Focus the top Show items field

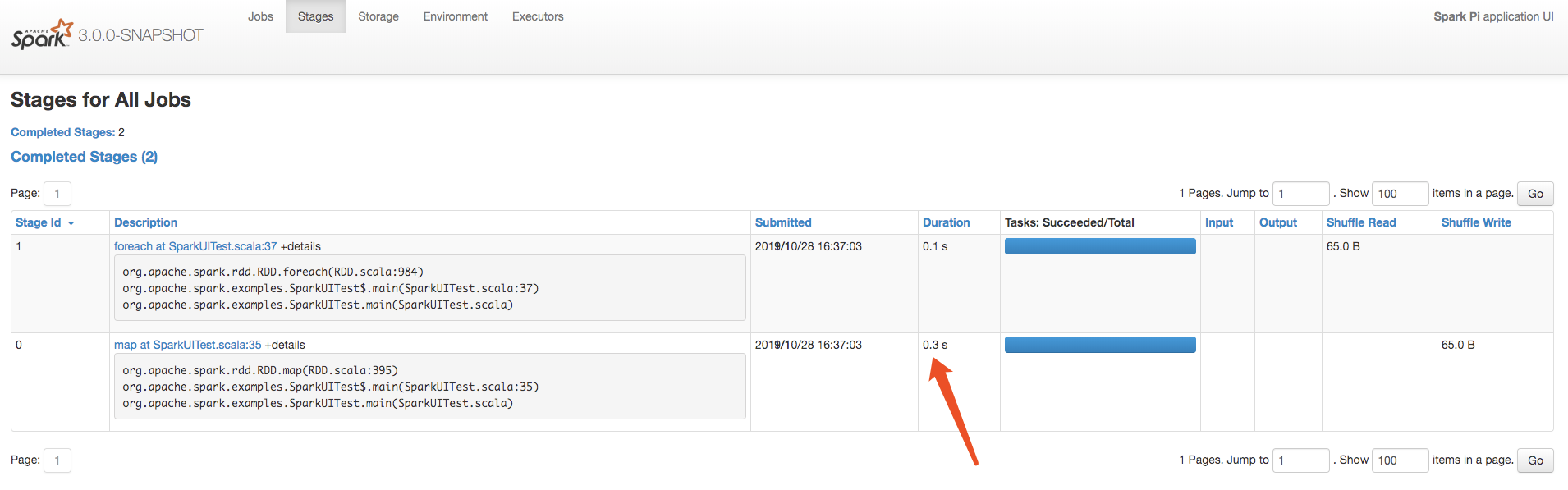coord(1400,194)
